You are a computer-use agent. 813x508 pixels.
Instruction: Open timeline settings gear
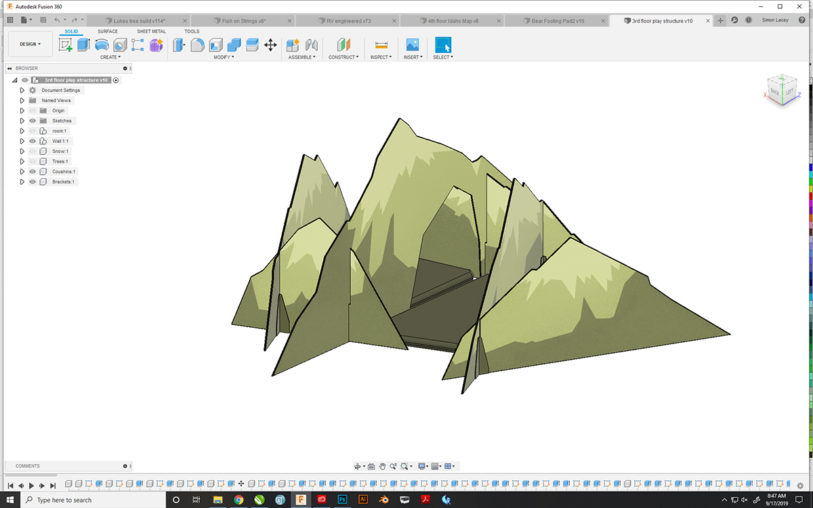[x=800, y=485]
